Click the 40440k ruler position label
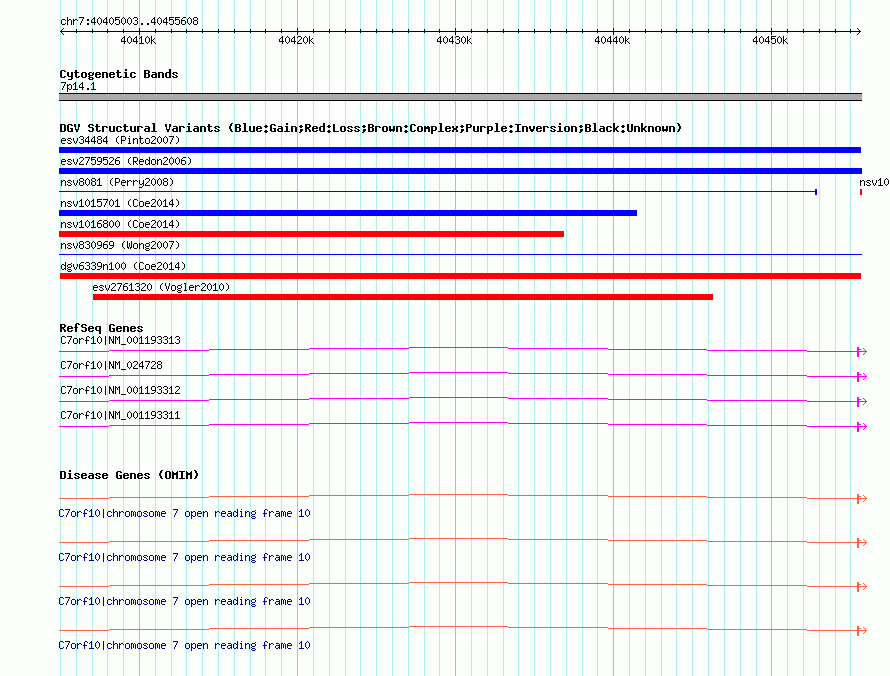This screenshot has width=890, height=676. (x=612, y=40)
